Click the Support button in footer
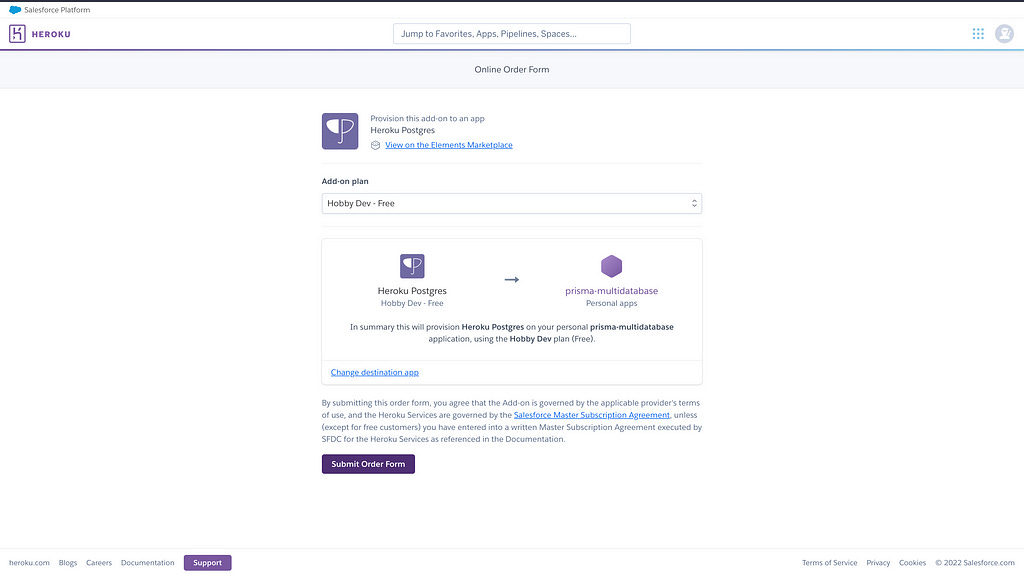This screenshot has height=577, width=1024. click(x=207, y=563)
